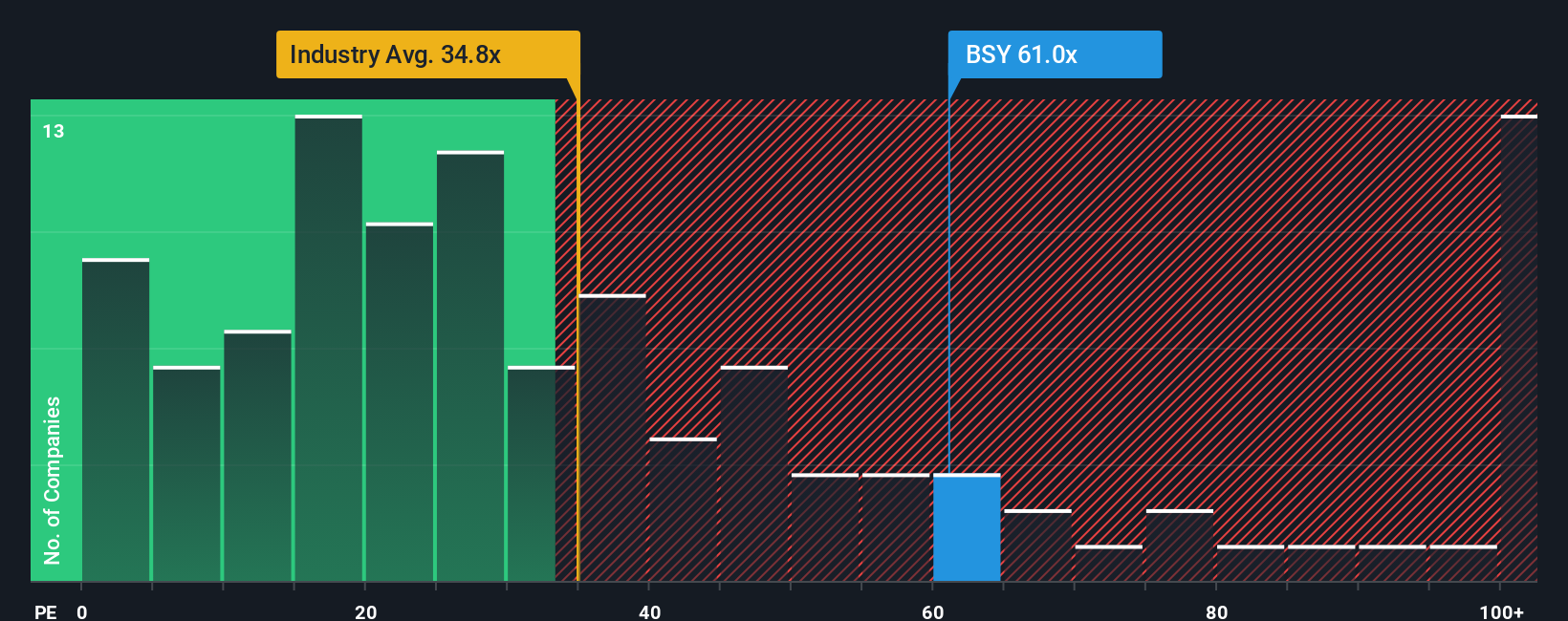
Task: Select the second-tallest green bar near PE 25-30
Action: (x=470, y=366)
